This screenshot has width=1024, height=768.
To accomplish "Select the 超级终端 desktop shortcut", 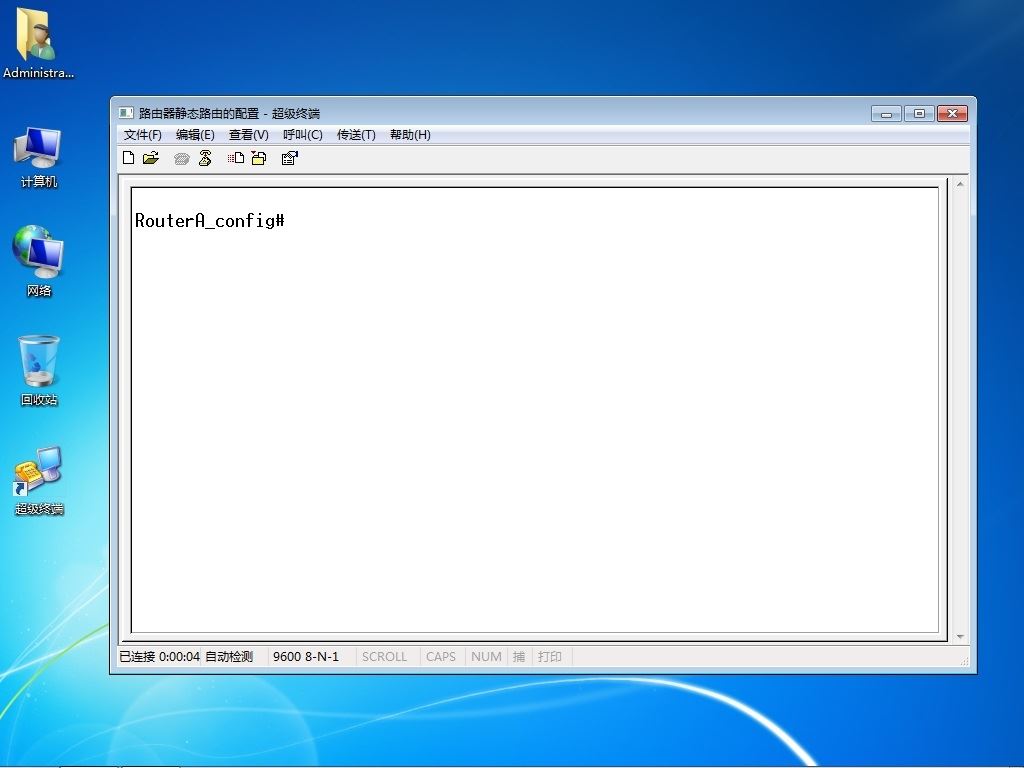I will (39, 481).
